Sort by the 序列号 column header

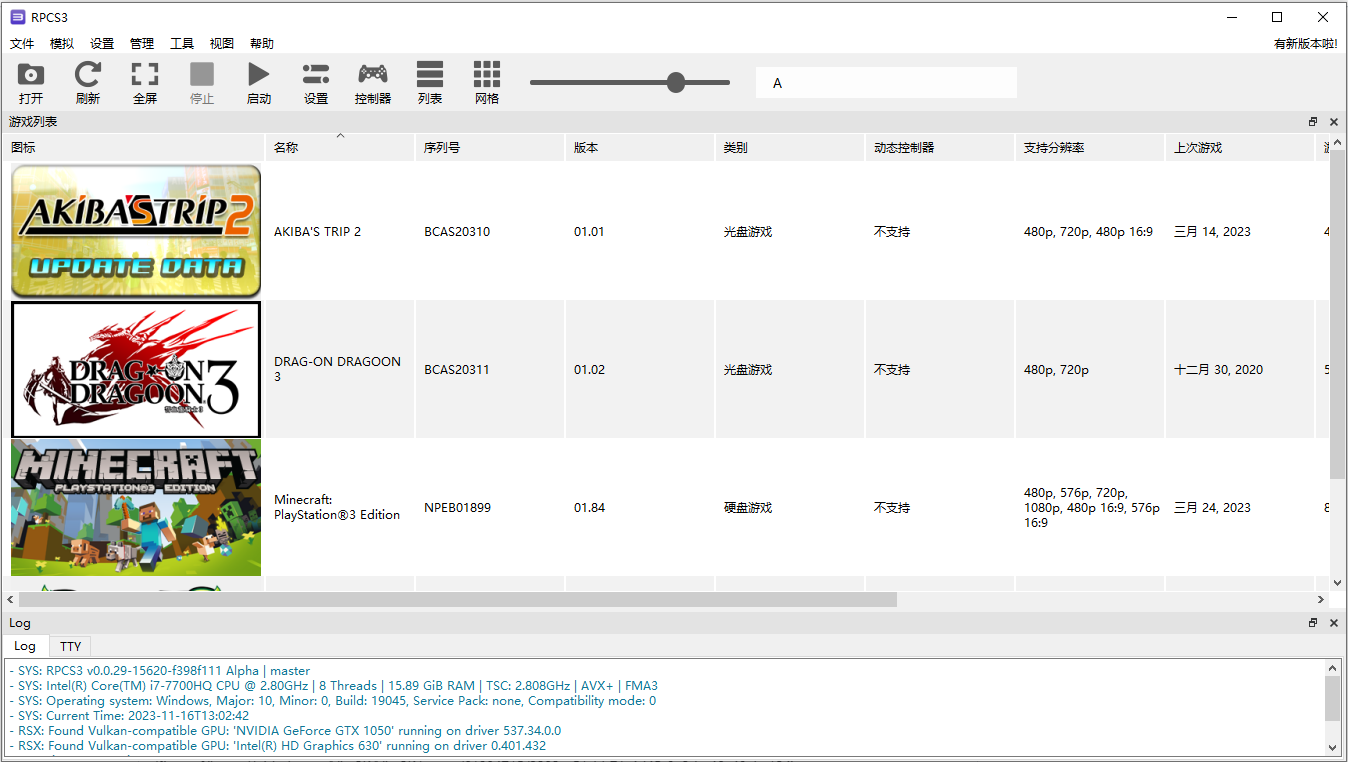(x=490, y=147)
